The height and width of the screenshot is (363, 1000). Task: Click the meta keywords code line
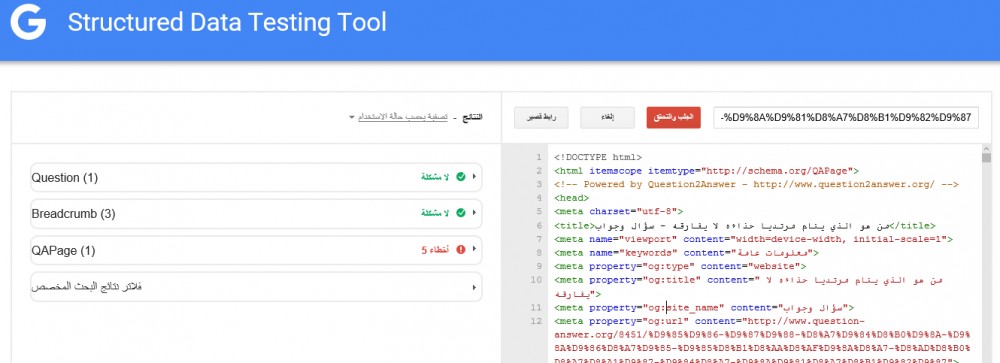click(x=686, y=253)
